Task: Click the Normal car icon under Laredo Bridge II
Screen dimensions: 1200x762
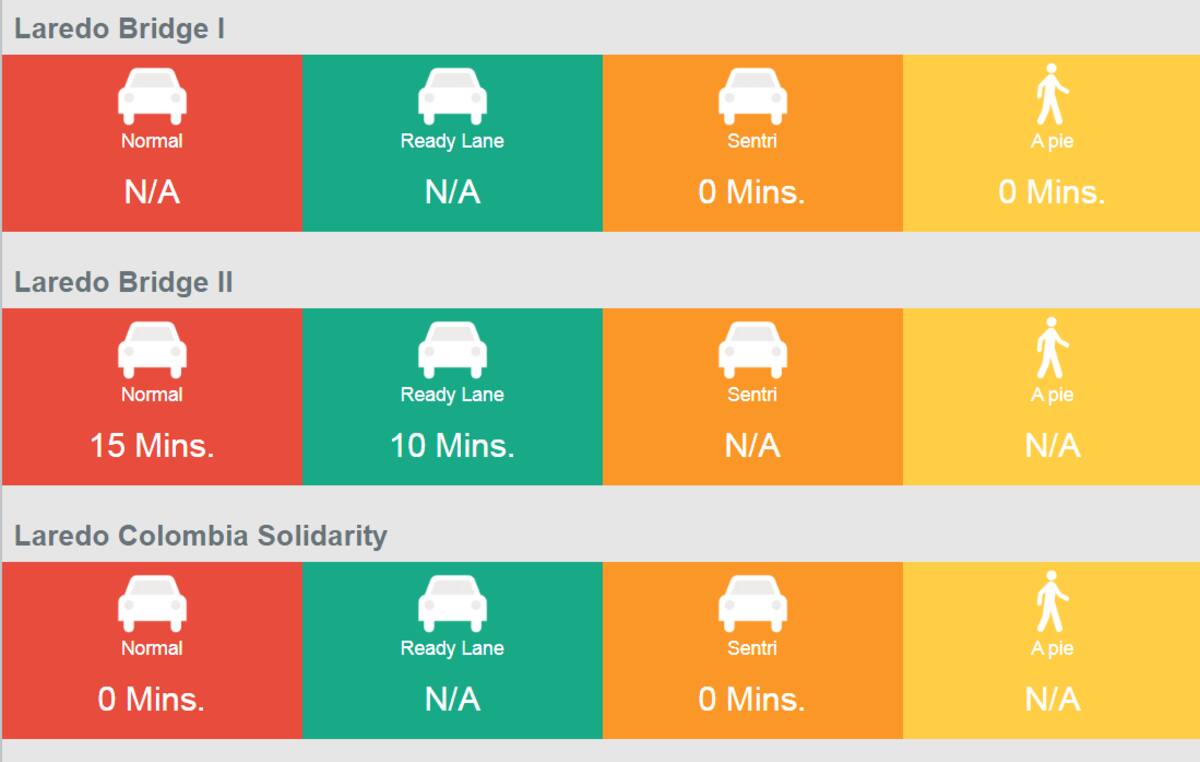Action: tap(152, 350)
